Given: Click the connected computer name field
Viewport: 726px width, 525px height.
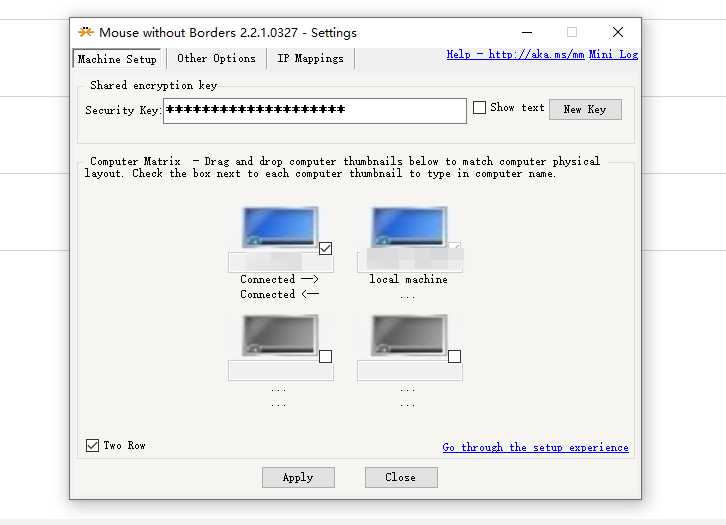Looking at the screenshot, I should (x=281, y=262).
